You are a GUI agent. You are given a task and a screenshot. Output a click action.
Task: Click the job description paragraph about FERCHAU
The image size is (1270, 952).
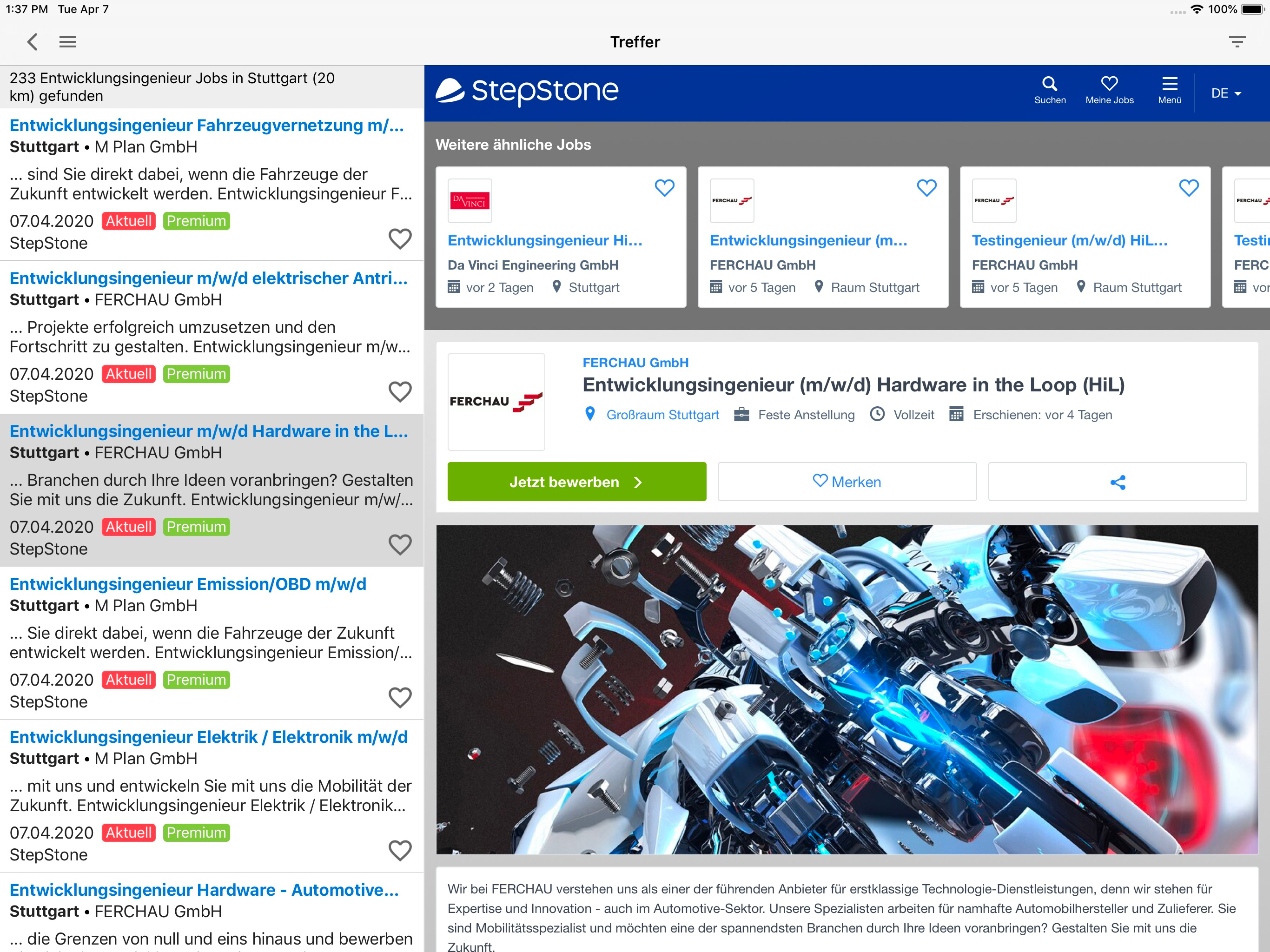click(x=842, y=918)
